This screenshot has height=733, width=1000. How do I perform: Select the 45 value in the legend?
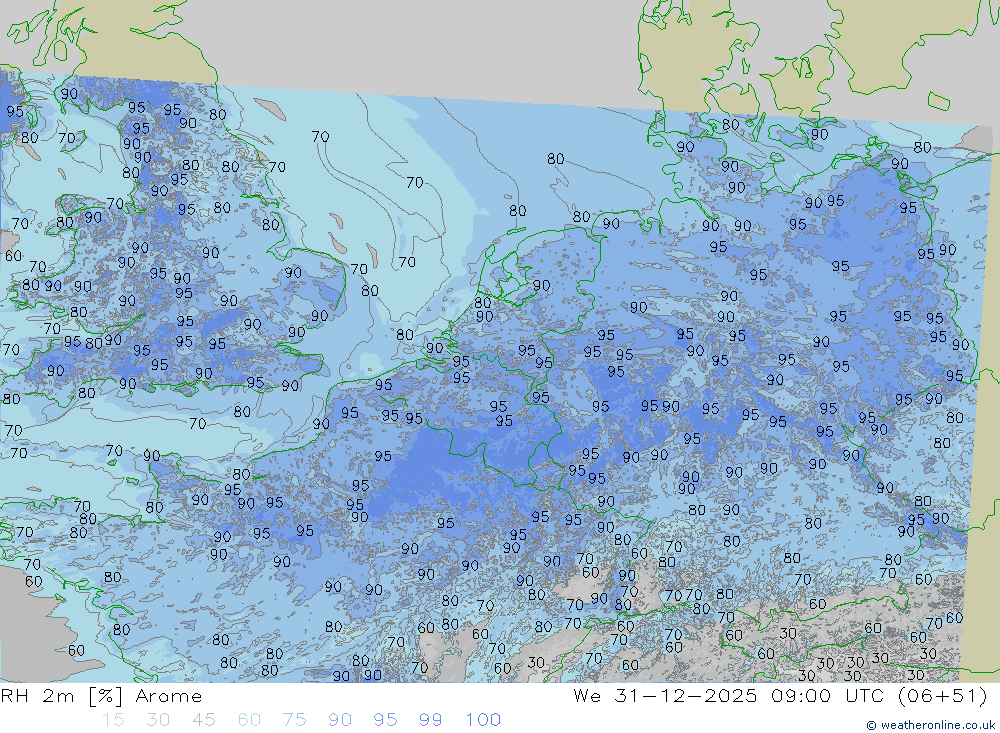(x=203, y=720)
